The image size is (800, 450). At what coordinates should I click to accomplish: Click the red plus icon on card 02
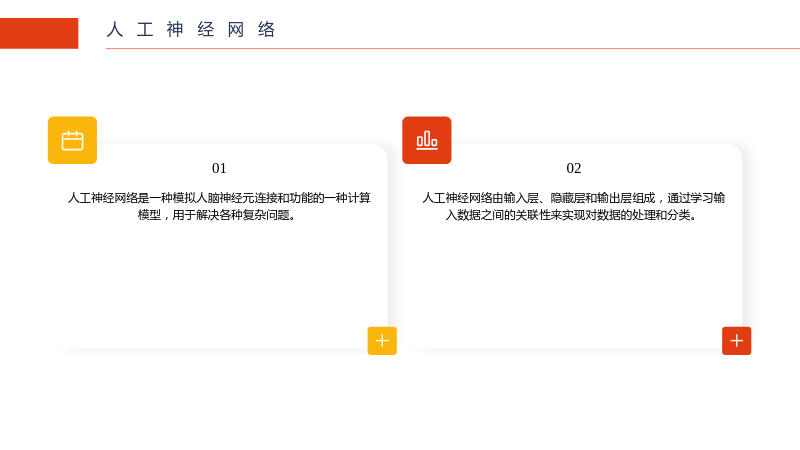pos(736,341)
